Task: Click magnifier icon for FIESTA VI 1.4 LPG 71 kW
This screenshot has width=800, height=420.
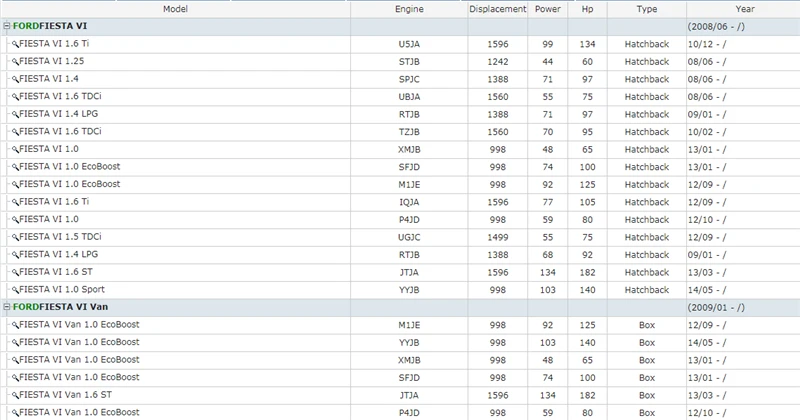Action: [15, 115]
